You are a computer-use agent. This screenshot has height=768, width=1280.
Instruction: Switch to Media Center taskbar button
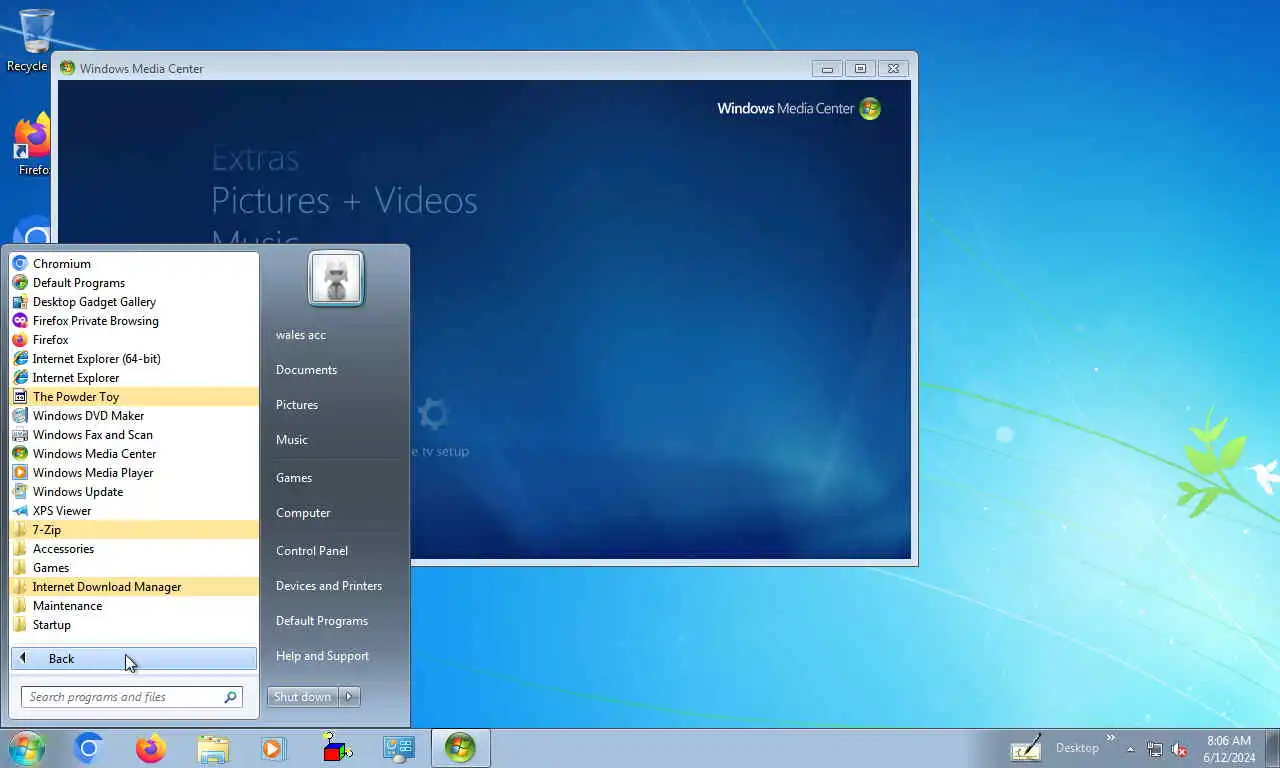(461, 748)
